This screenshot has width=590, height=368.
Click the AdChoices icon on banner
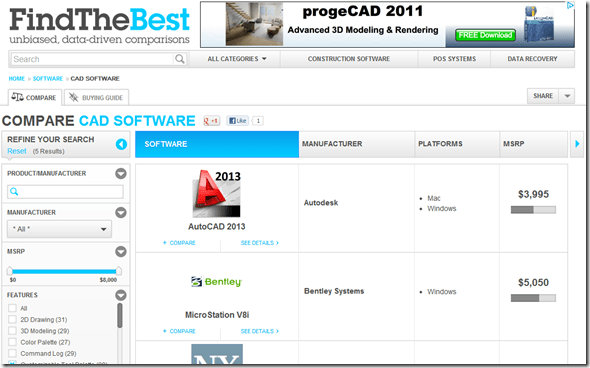tap(570, 5)
